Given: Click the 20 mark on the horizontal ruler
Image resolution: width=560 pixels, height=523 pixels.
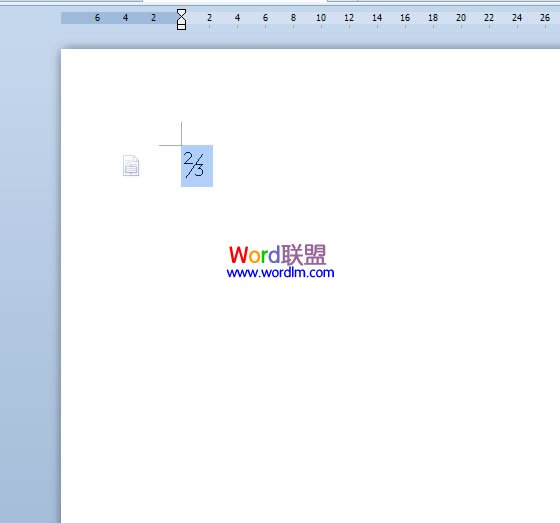Looking at the screenshot, I should (461, 18).
